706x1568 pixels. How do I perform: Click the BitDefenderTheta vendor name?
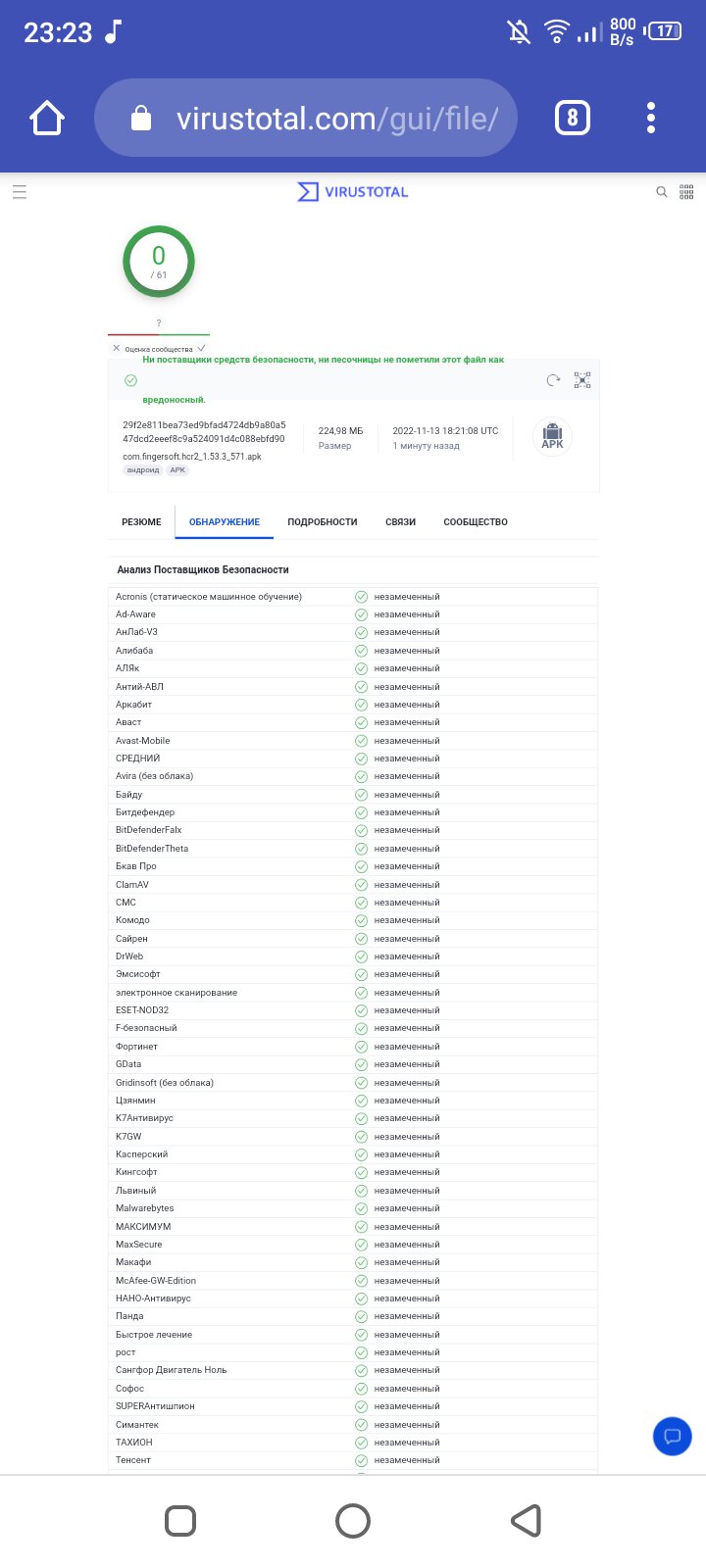tap(152, 849)
